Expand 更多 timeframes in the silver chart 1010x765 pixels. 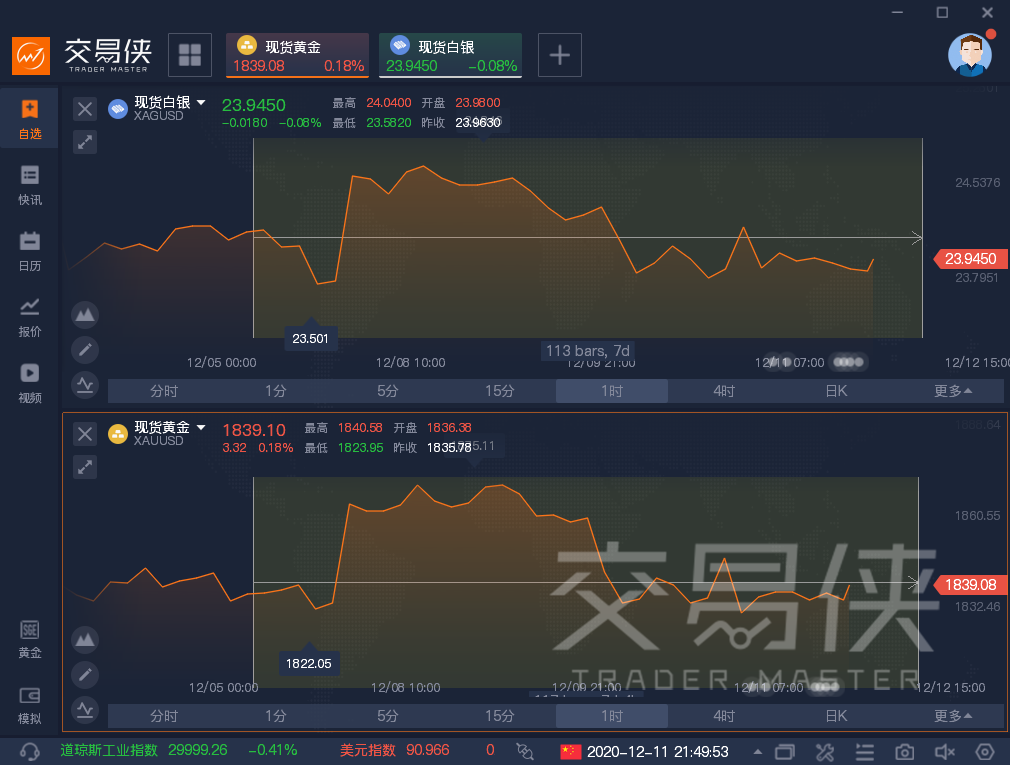tap(953, 391)
